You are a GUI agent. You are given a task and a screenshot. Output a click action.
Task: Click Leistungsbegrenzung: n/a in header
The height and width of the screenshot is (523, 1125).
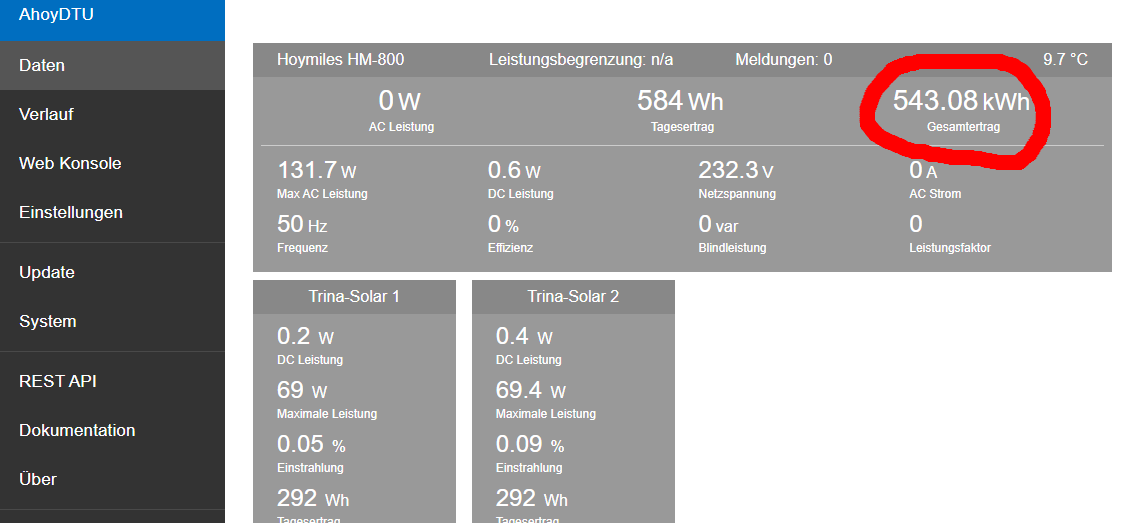click(580, 60)
